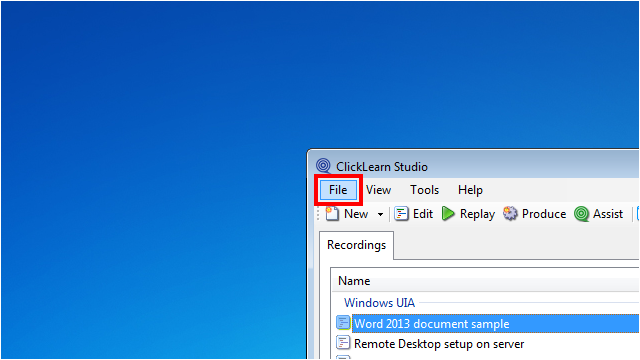Open the Help menu
Viewport: 640px width, 360px height.
point(470,190)
